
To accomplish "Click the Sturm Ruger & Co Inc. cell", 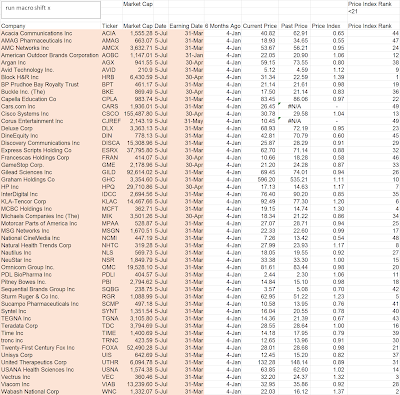I will tap(51, 297).
